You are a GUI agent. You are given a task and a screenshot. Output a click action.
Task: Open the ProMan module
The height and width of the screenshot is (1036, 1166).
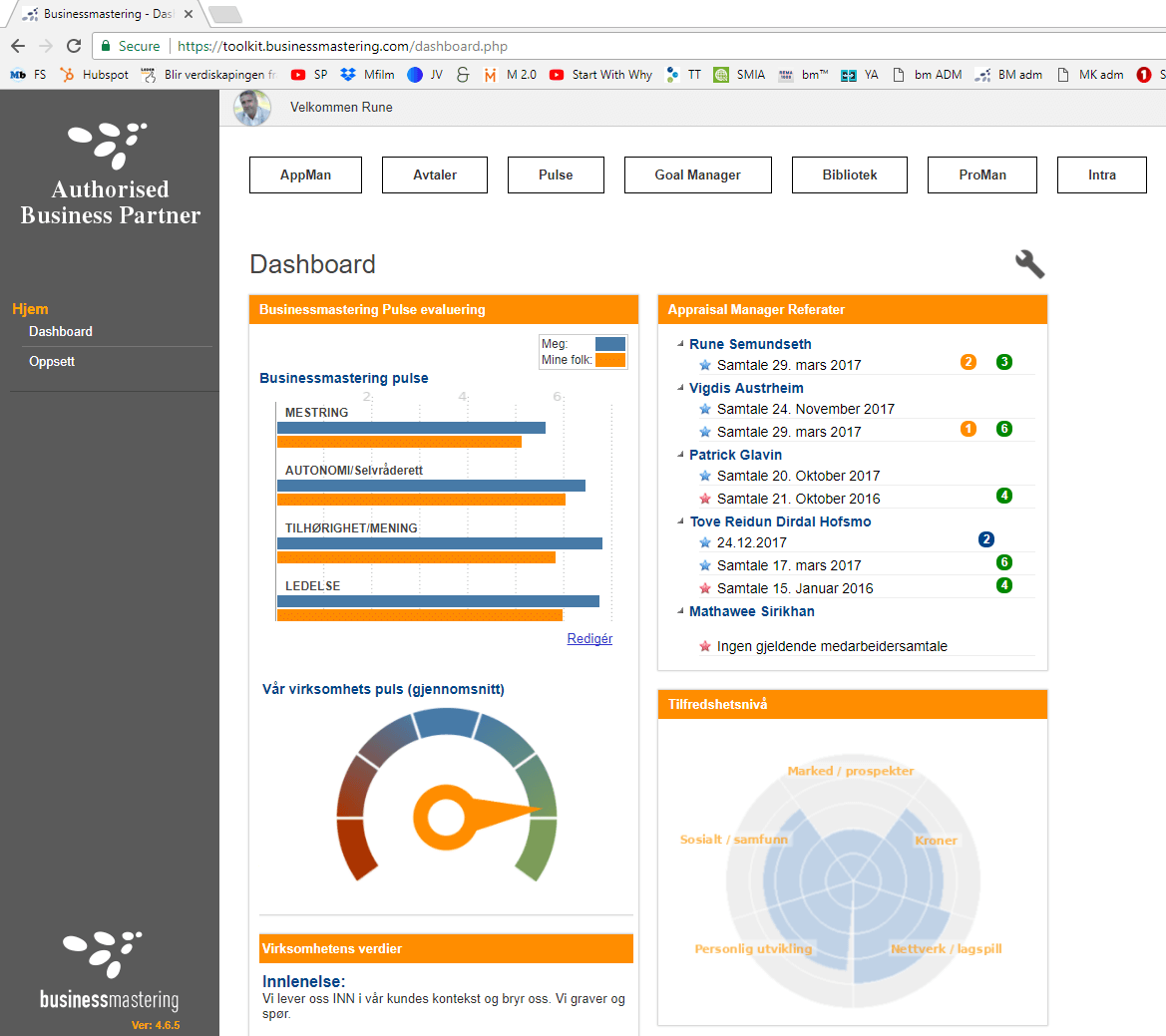(x=982, y=174)
